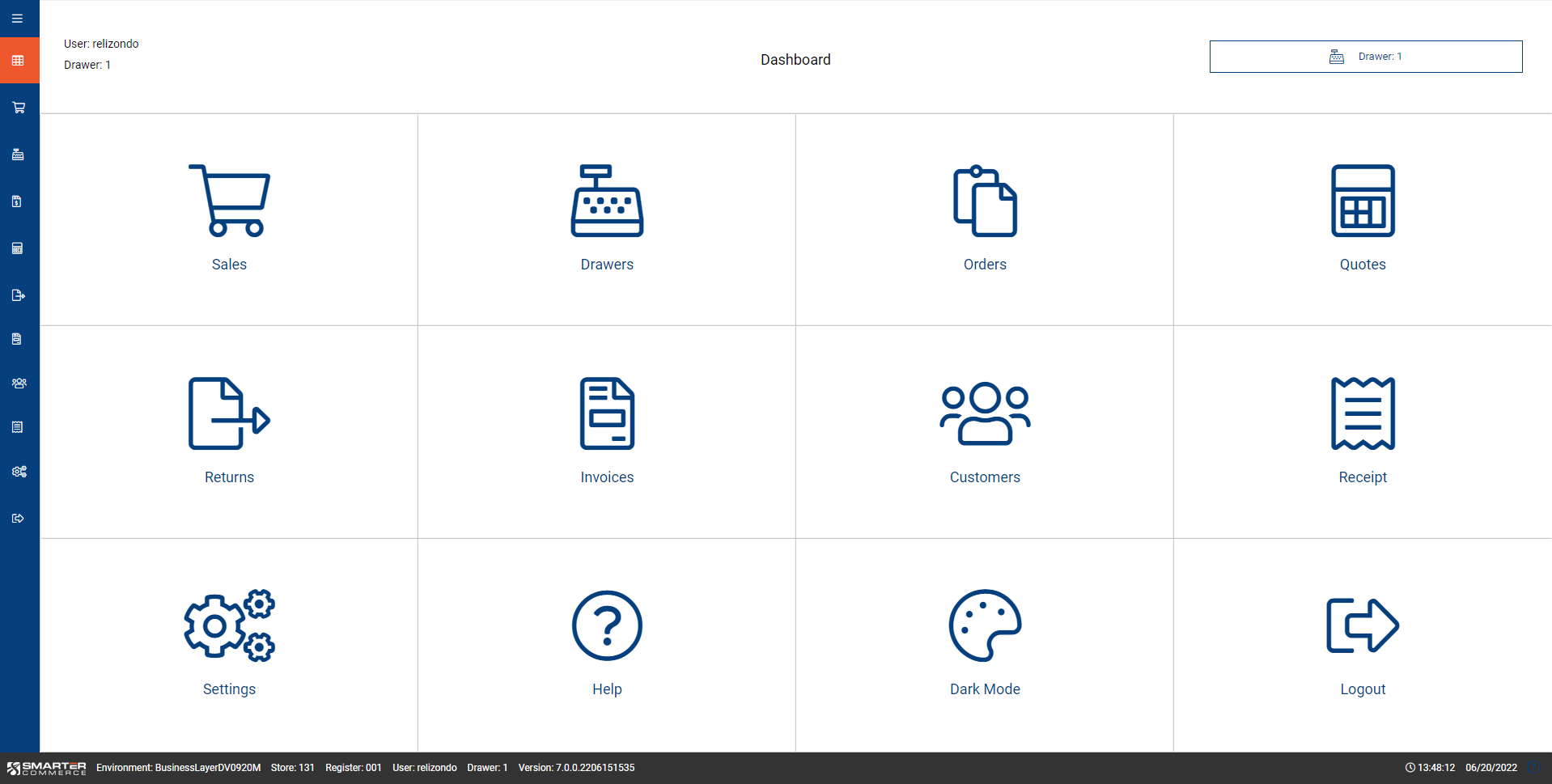
Task: Open Customers via the sidebar people icon
Action: [x=19, y=384]
